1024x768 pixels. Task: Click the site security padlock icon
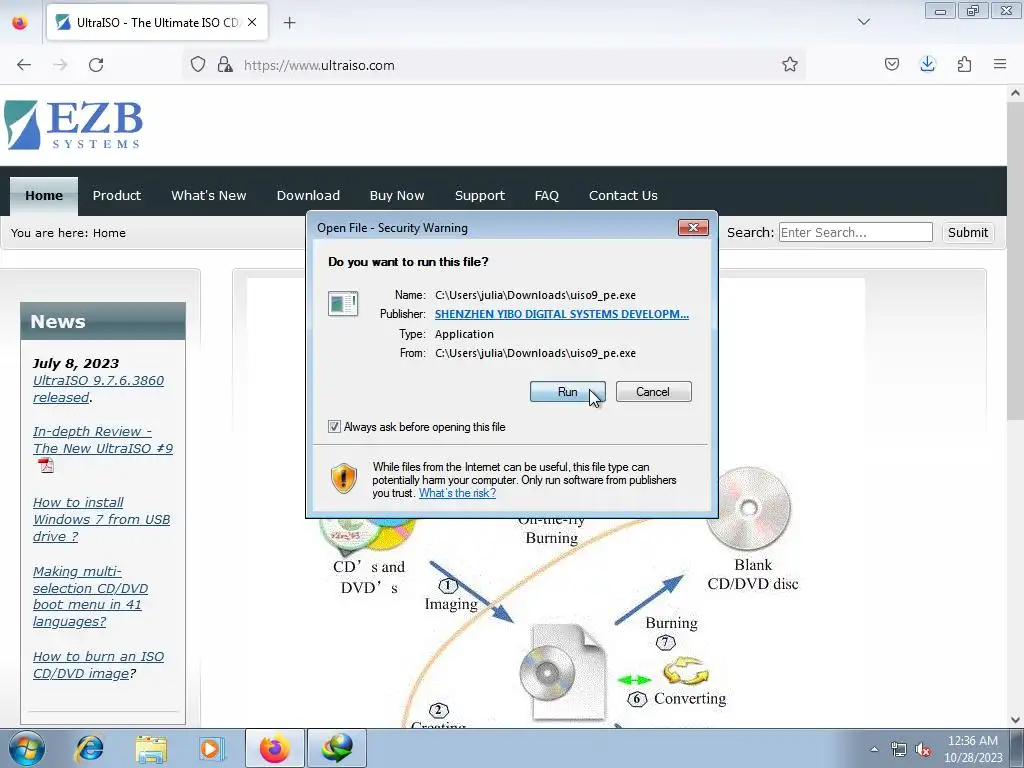pos(225,65)
